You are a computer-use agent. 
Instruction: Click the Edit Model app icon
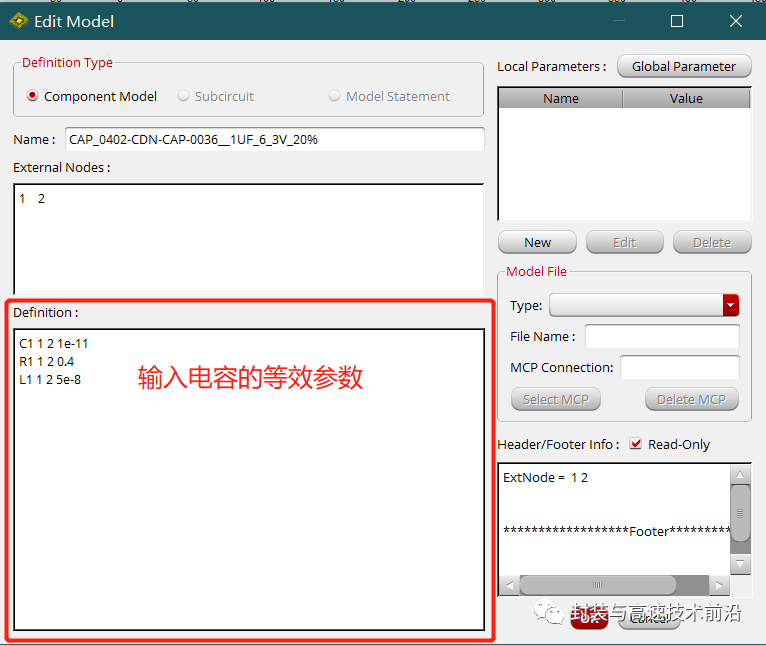(19, 21)
